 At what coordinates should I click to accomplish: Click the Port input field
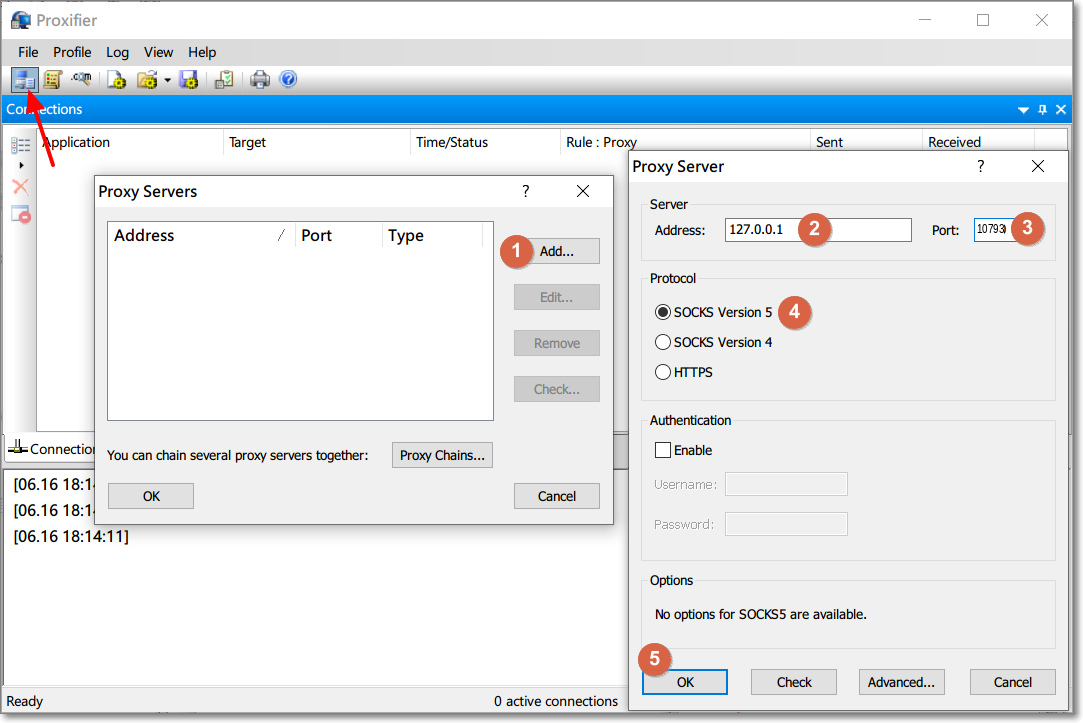[994, 230]
